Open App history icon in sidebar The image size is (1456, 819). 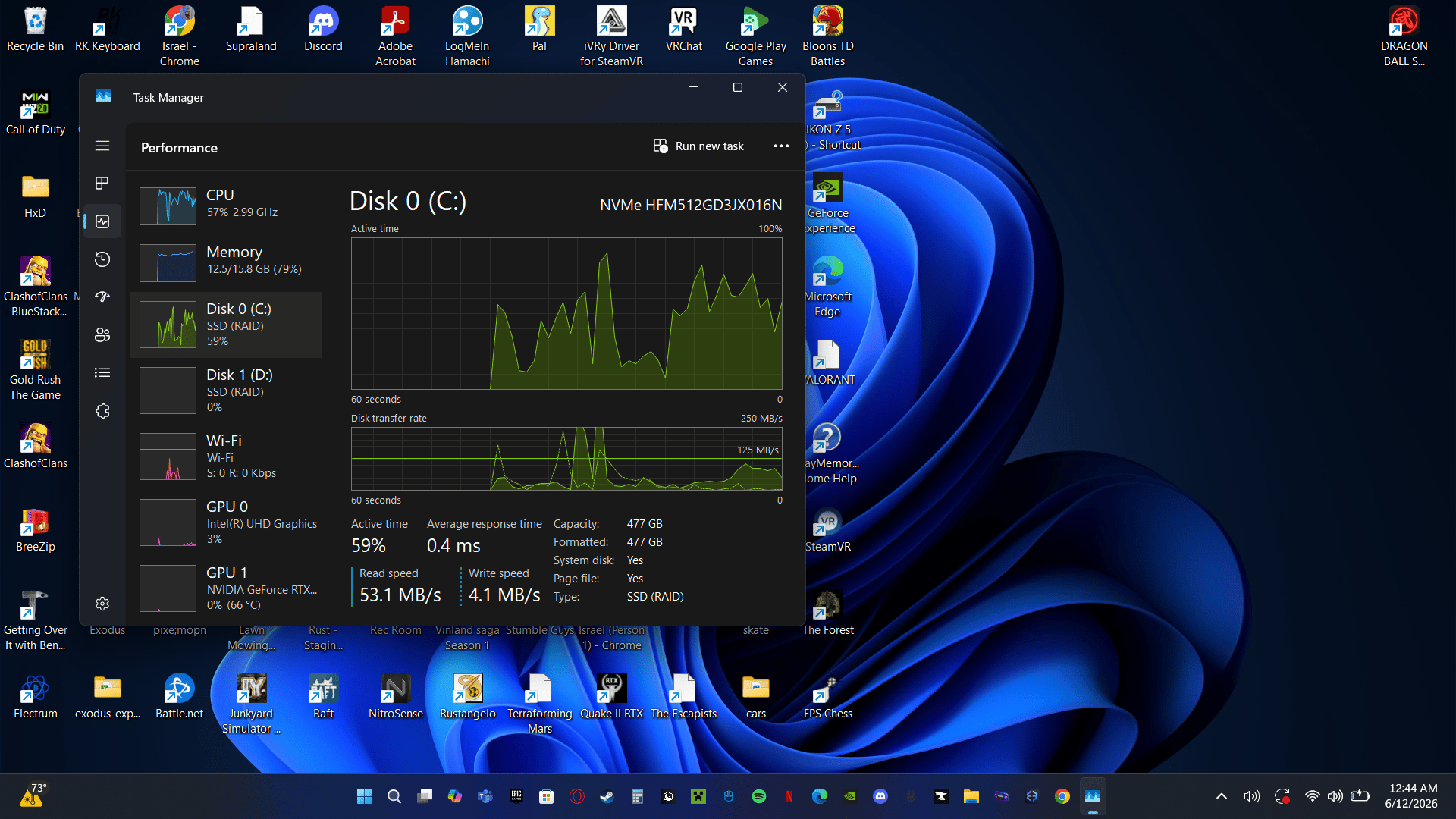click(x=102, y=259)
